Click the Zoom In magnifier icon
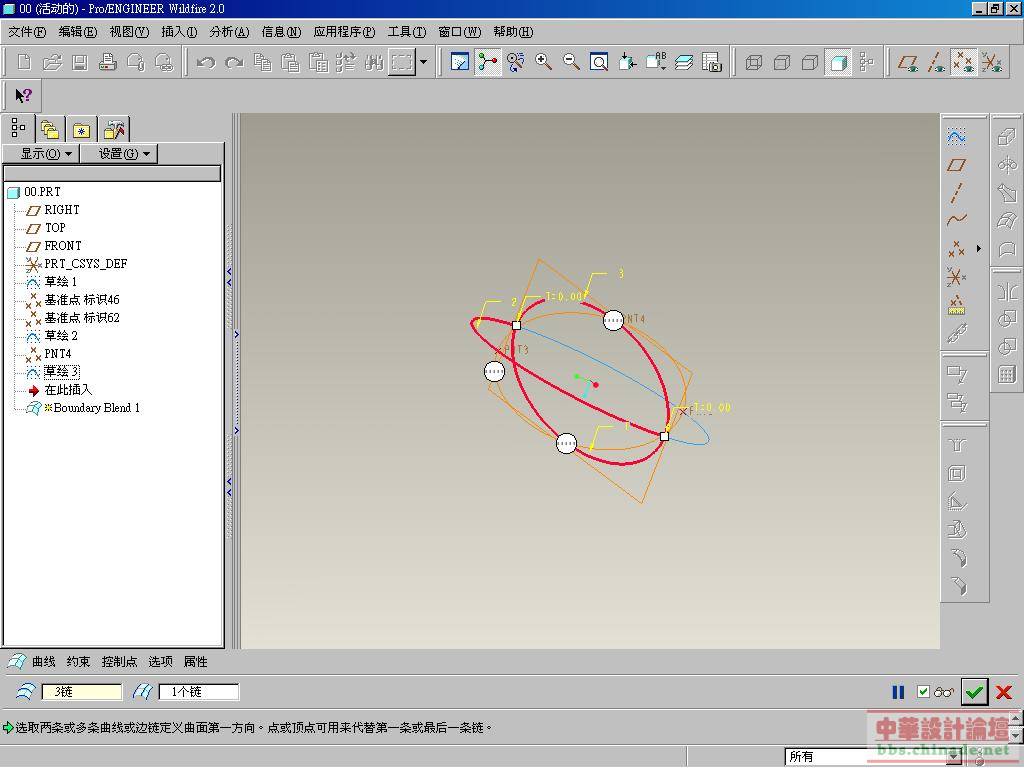This screenshot has width=1024, height=768. 544,62
